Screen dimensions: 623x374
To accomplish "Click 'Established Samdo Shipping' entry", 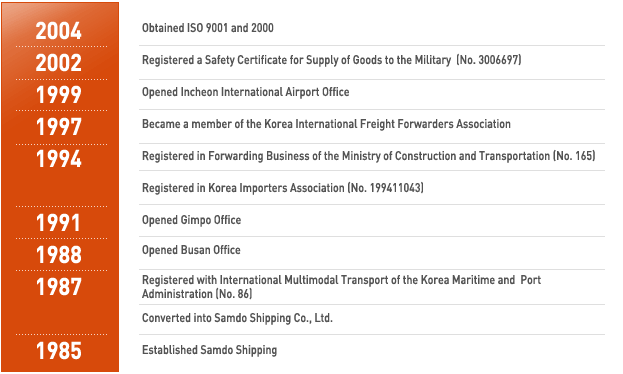I will (x=209, y=350).
